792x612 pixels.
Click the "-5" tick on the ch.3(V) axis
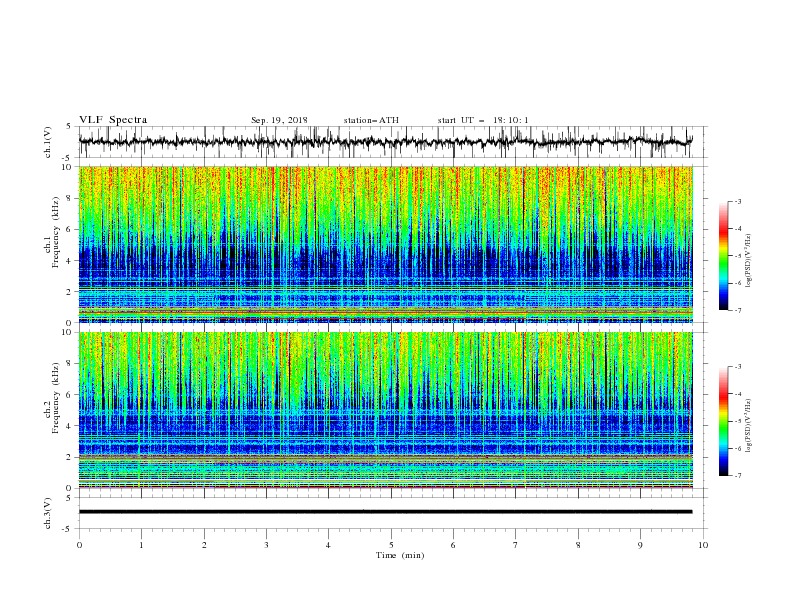(68, 529)
